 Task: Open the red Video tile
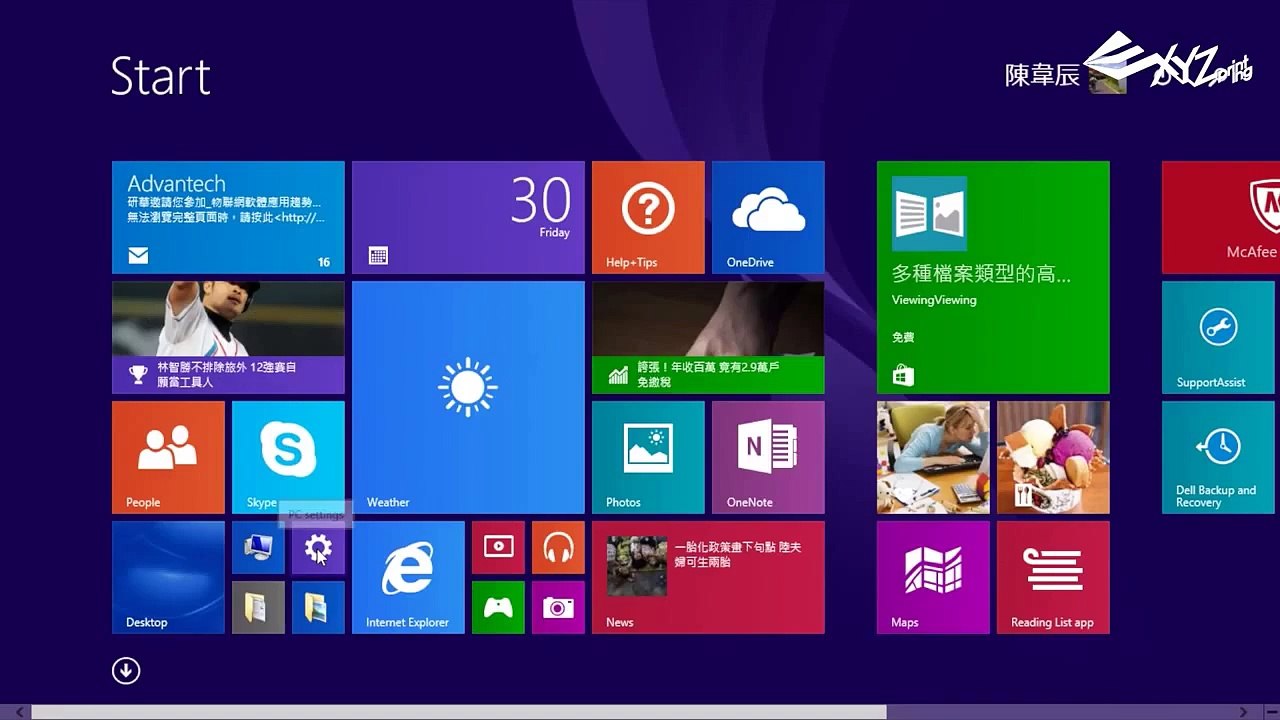coord(498,547)
